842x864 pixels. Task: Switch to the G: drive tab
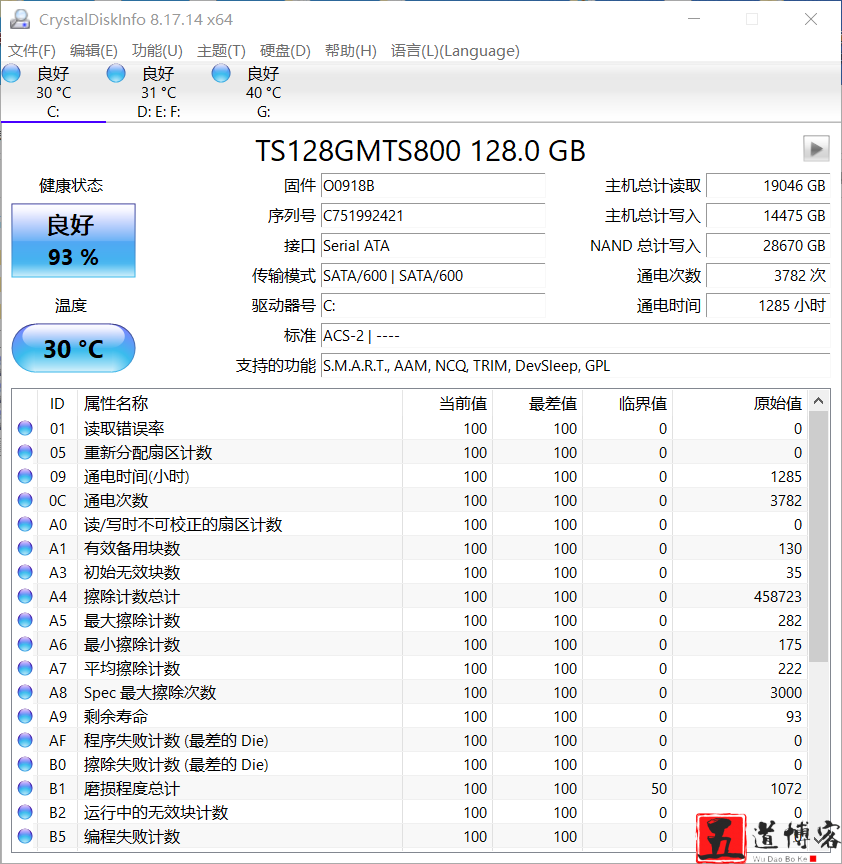(263, 92)
